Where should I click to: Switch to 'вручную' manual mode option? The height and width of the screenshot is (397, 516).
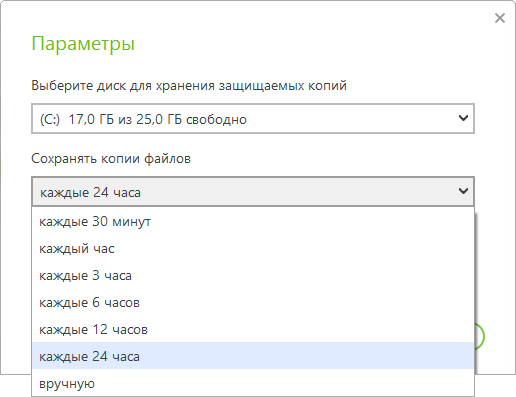tap(253, 383)
